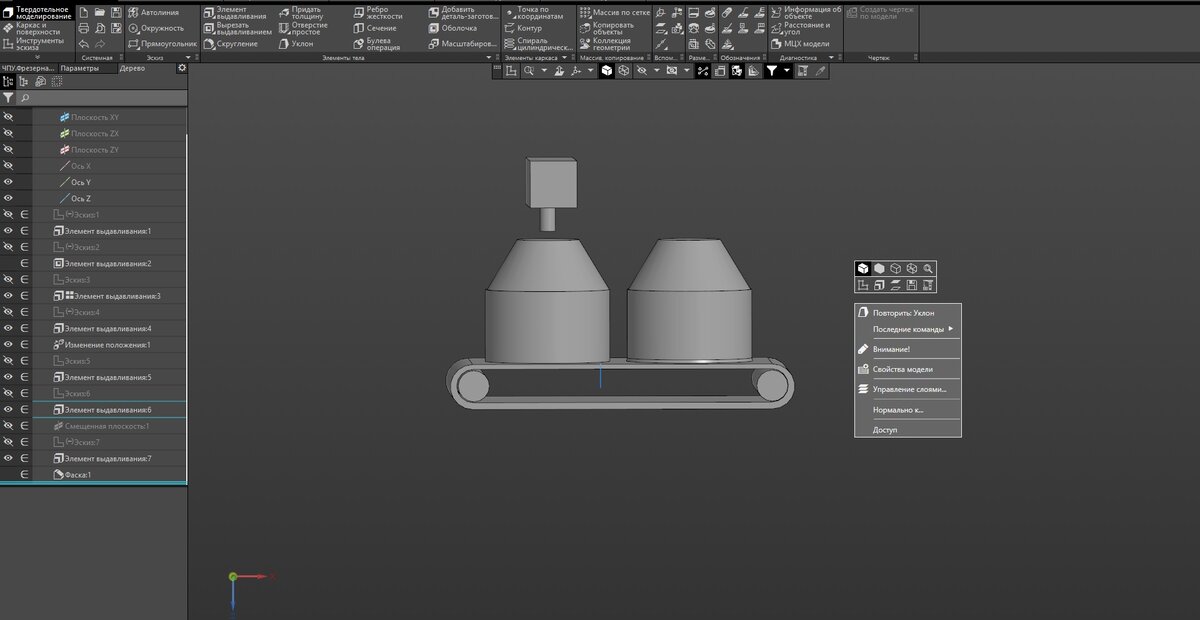Choose Свойства модели in context menu
The image size is (1200, 620).
point(907,369)
